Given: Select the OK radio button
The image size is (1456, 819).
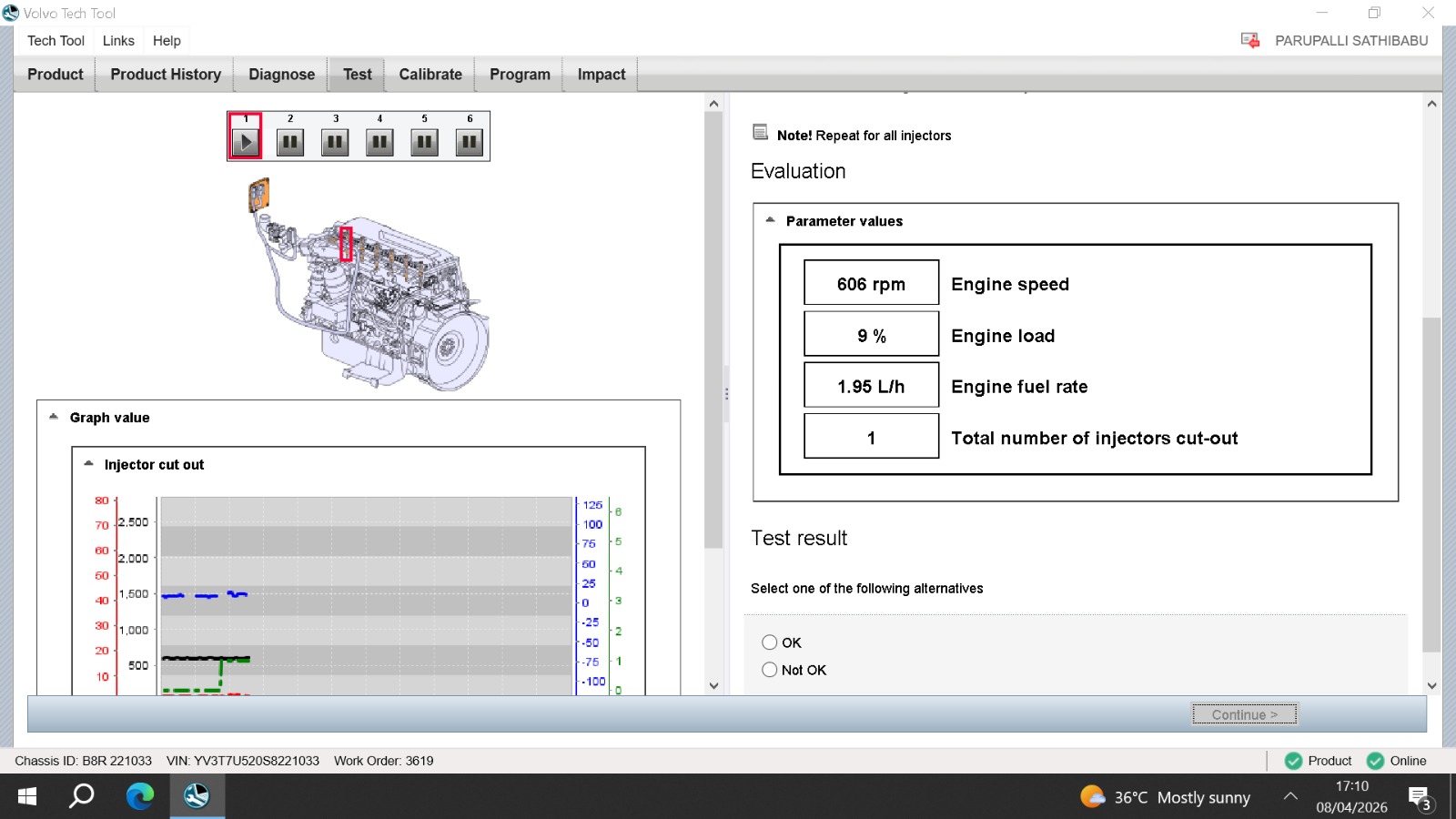Looking at the screenshot, I should tap(770, 642).
